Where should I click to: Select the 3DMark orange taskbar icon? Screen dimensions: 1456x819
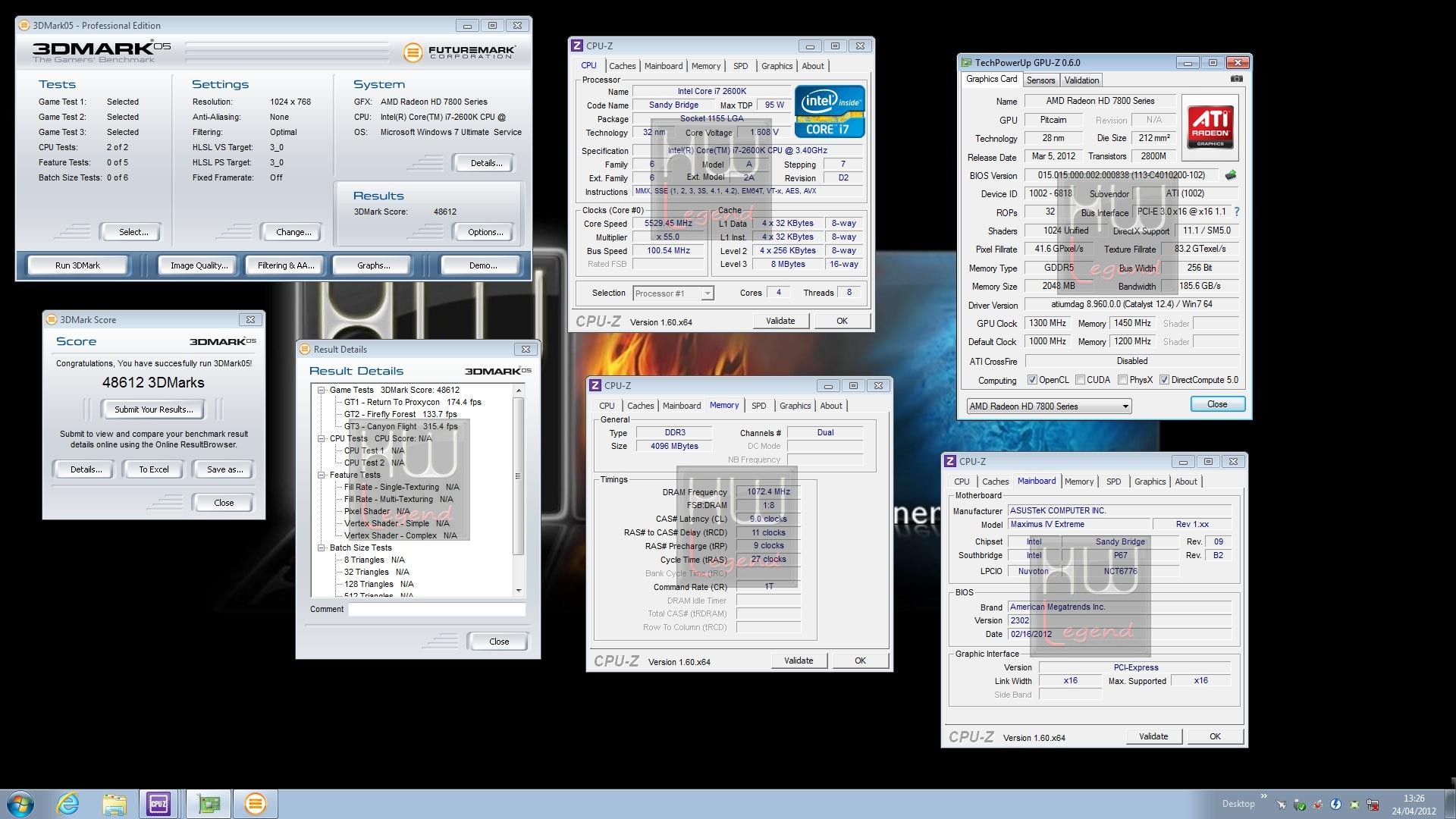coord(256,804)
